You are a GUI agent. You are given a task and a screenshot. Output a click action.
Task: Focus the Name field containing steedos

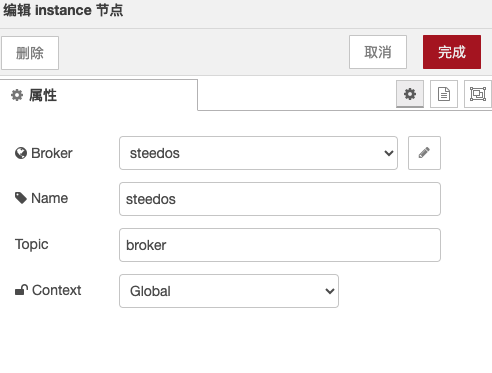click(280, 199)
